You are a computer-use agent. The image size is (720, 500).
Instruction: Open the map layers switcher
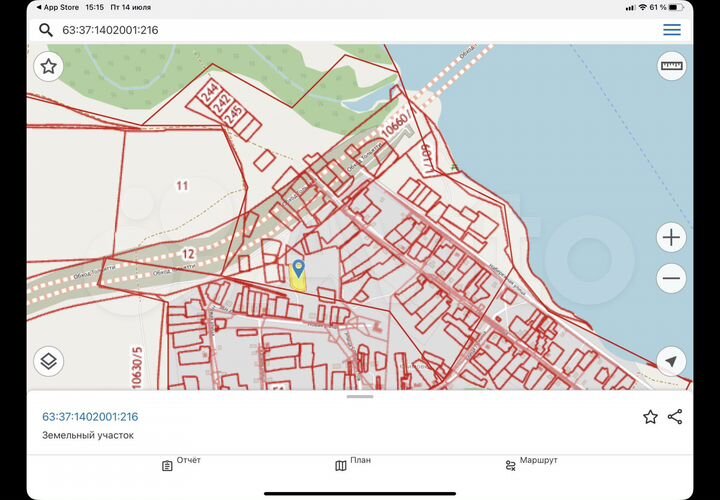point(49,361)
